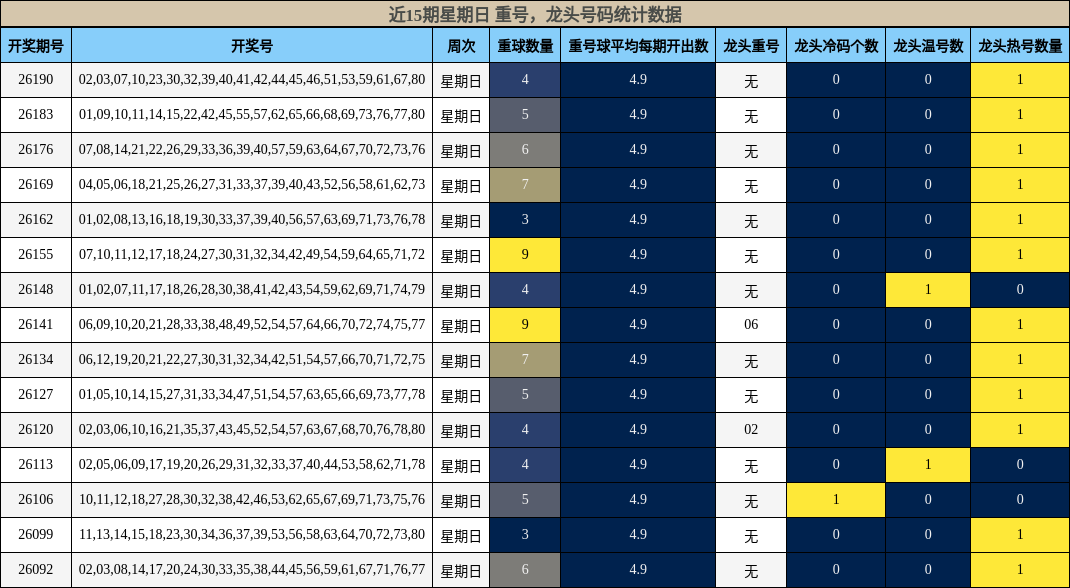Click the 重球数量 value 3 in row 26162

pos(525,220)
